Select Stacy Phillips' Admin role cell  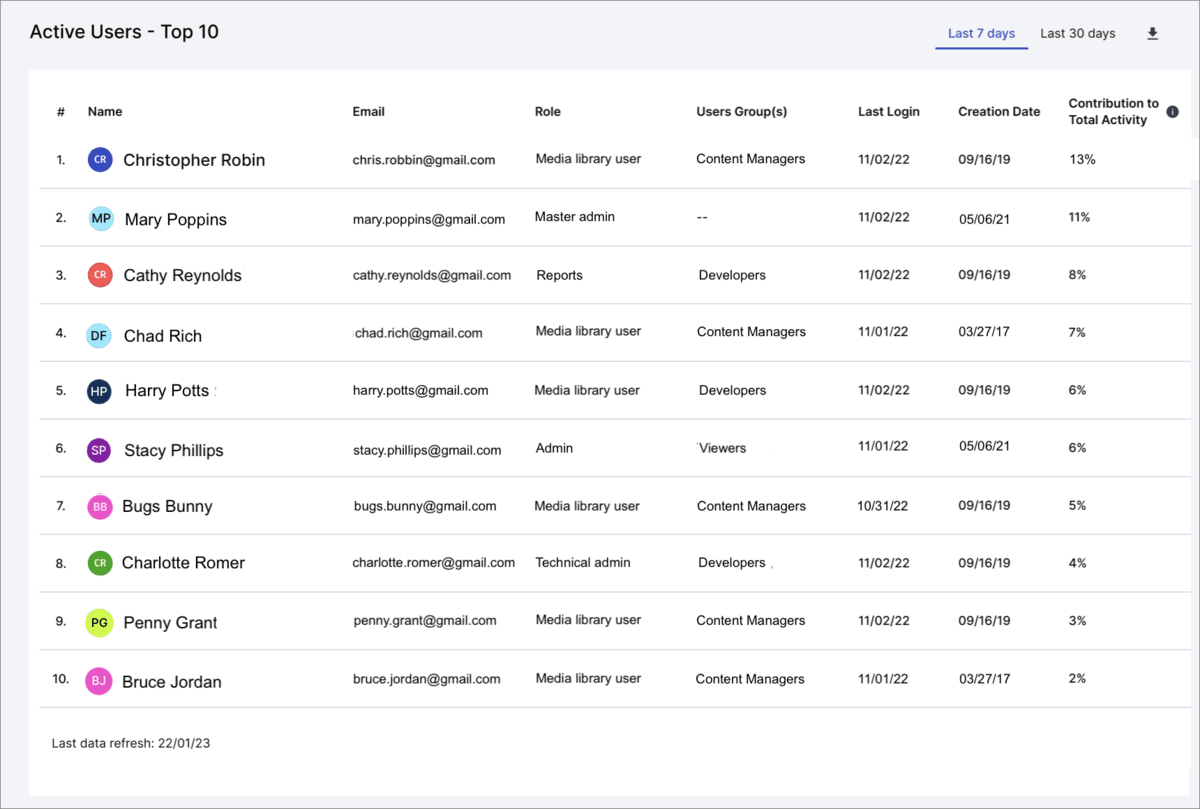554,448
